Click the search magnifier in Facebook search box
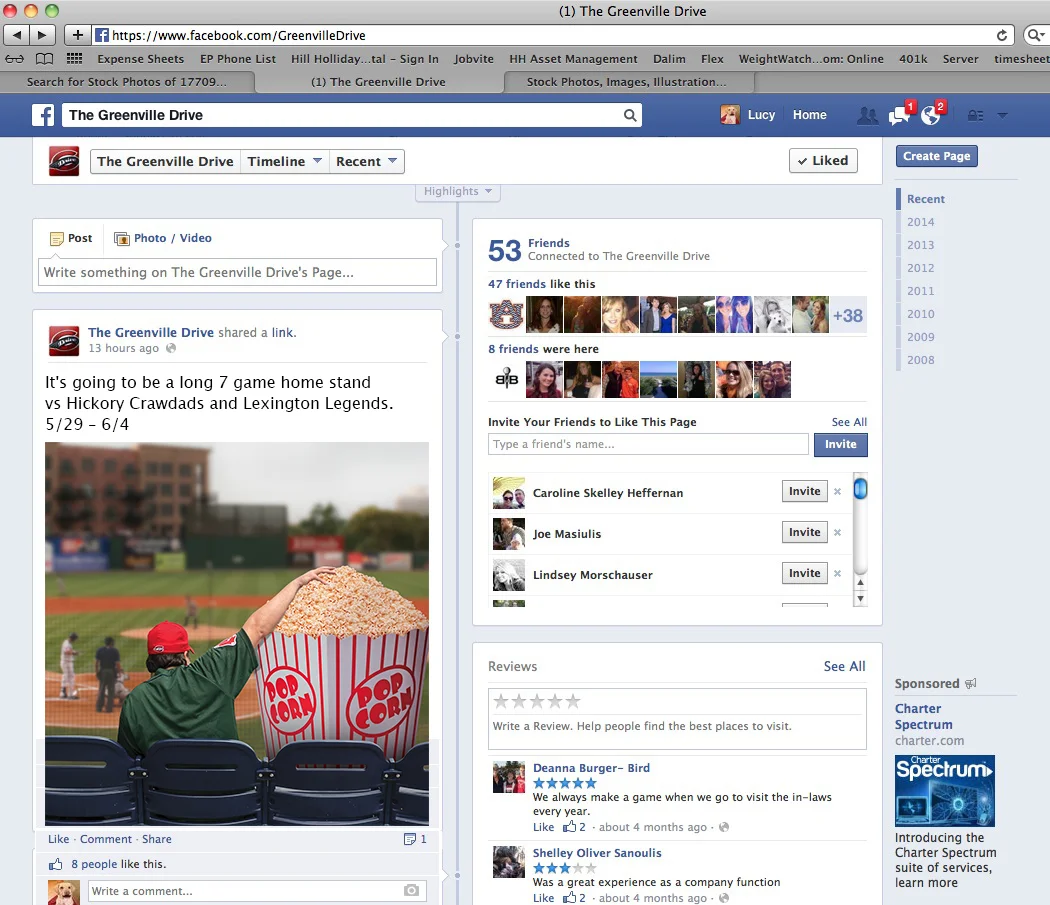Image resolution: width=1050 pixels, height=905 pixels. (630, 115)
